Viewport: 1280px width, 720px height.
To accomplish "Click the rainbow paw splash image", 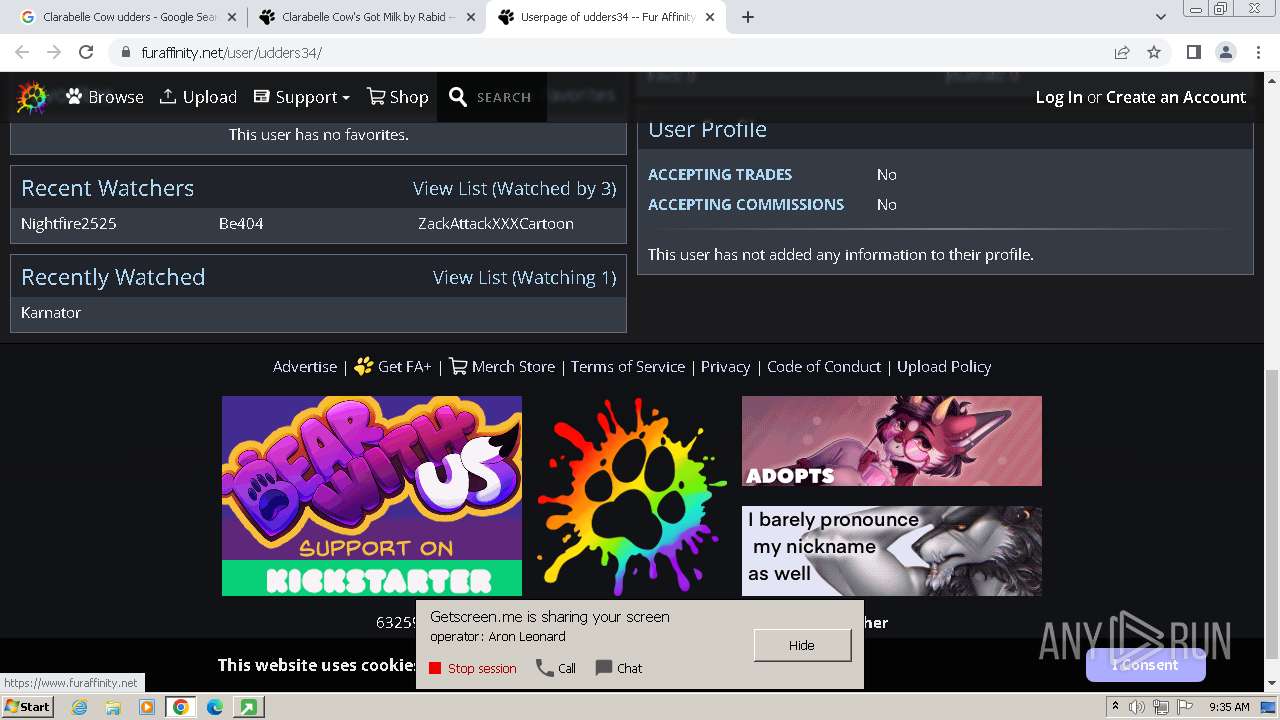I will 632,496.
